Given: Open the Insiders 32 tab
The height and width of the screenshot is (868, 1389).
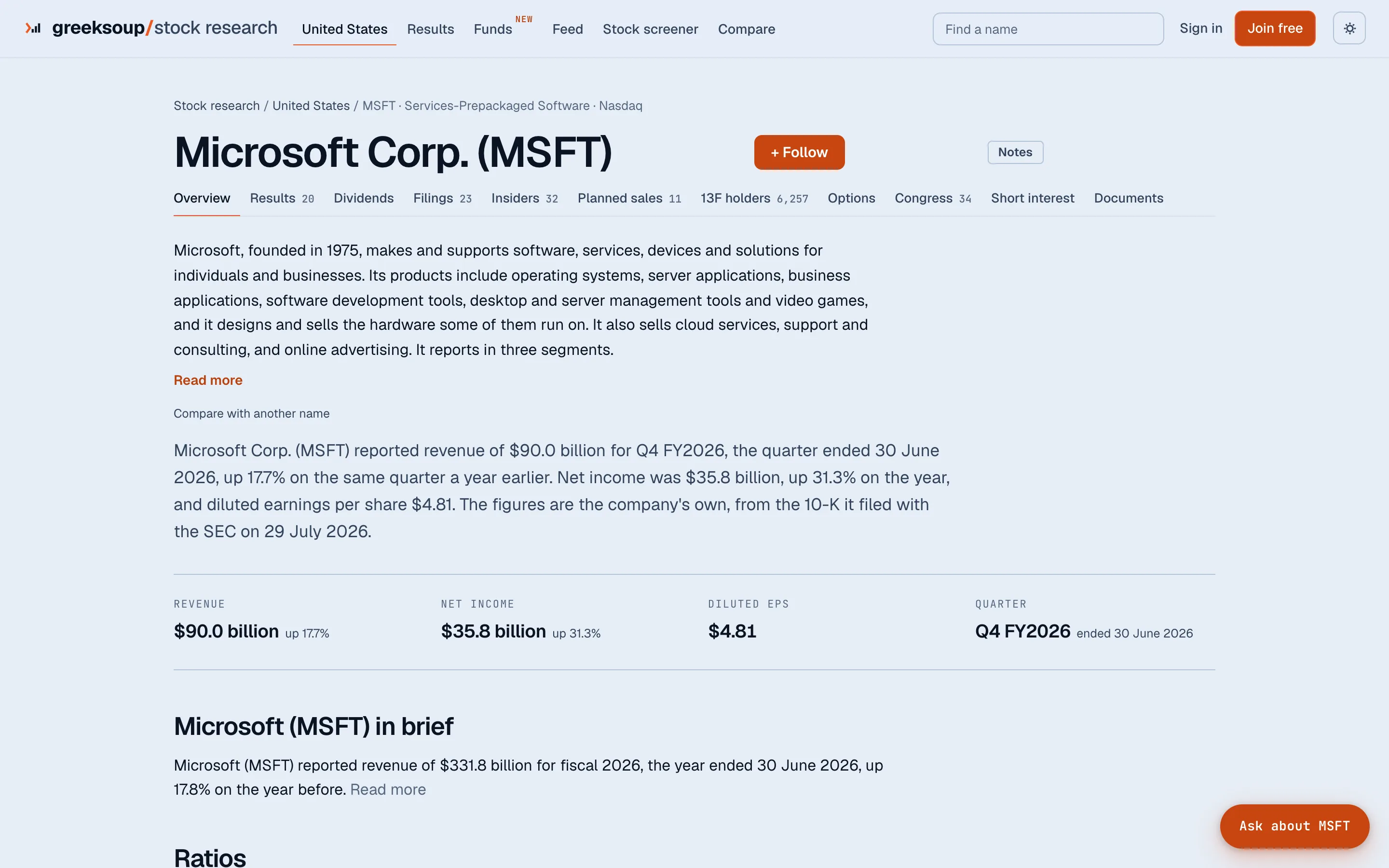Looking at the screenshot, I should (525, 198).
